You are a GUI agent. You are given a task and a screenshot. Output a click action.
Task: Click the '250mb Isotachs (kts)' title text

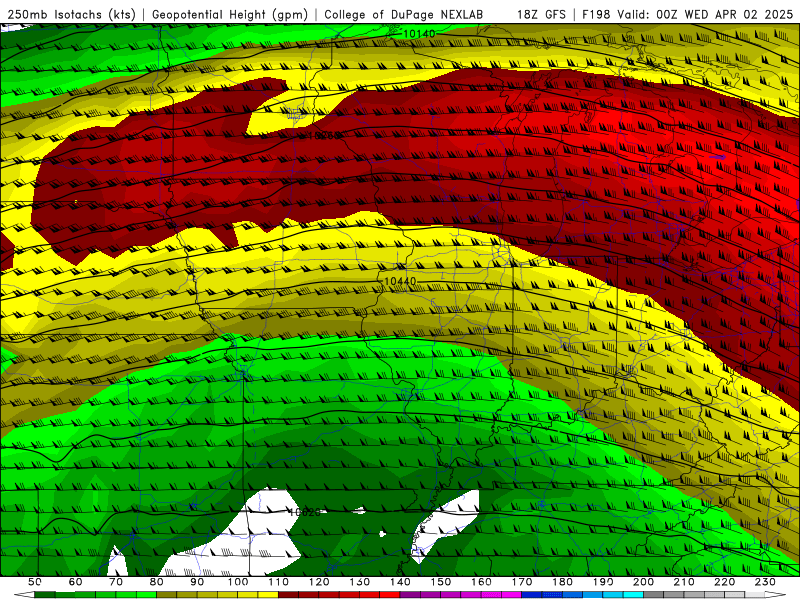[x=71, y=14]
